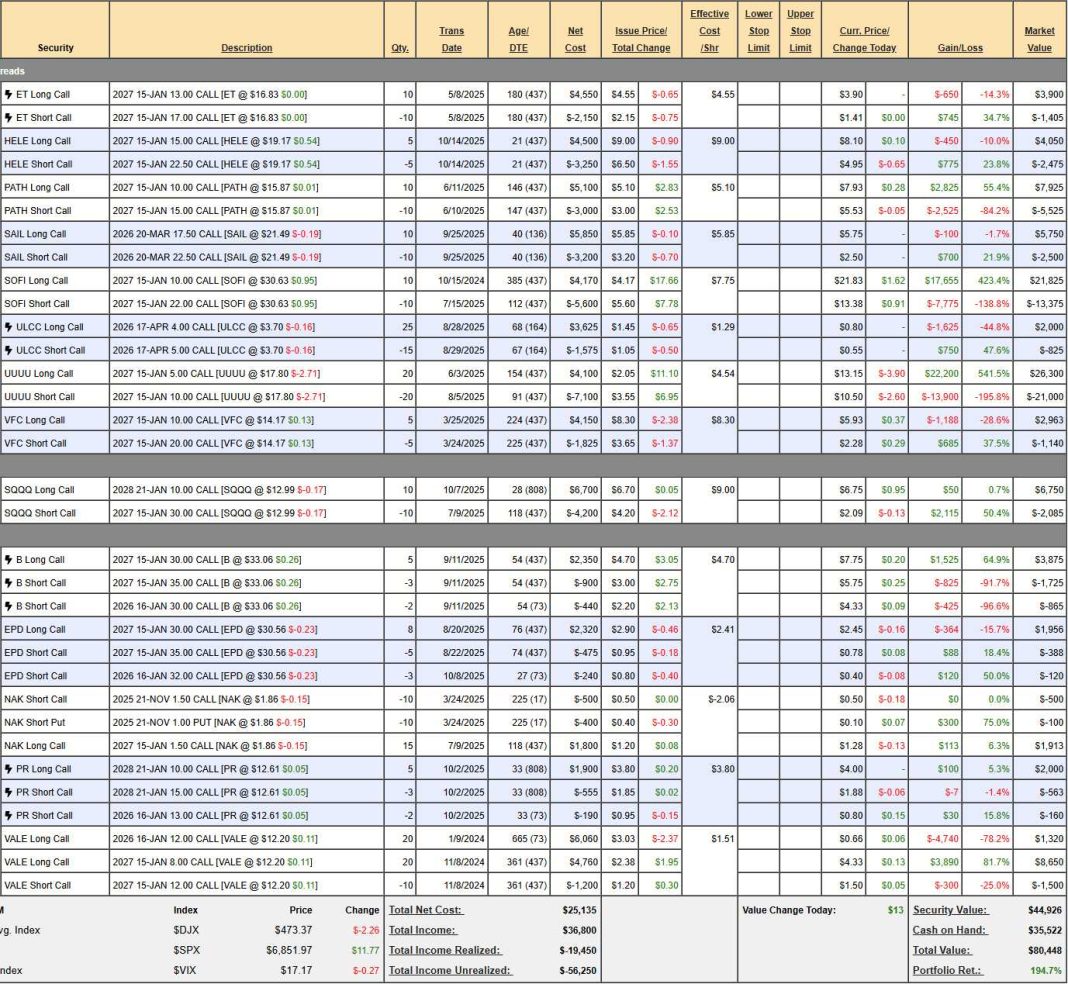Click the lightning bolt beside ET Long Call
The width and height of the screenshot is (1068, 984).
pyautogui.click(x=9, y=94)
